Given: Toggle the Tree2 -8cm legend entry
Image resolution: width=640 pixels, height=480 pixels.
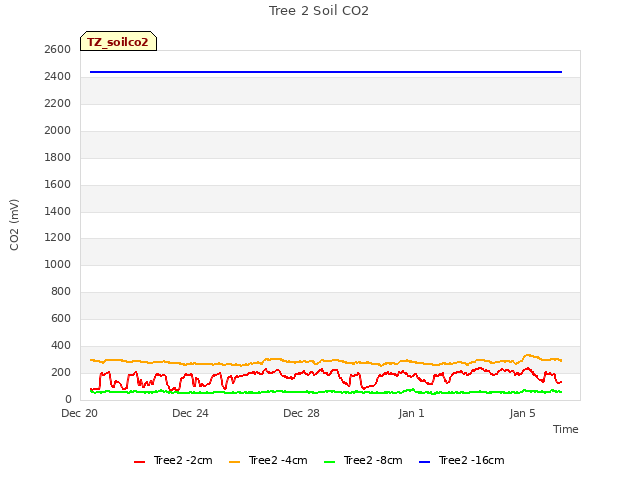Looking at the screenshot, I should tap(363, 460).
